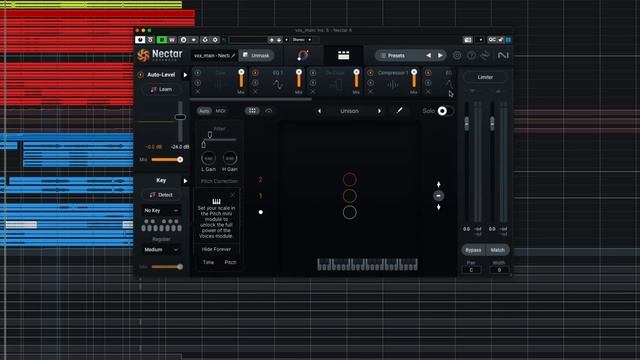640x360 pixels.
Task: Open the help question mark icon
Action: coord(471,56)
